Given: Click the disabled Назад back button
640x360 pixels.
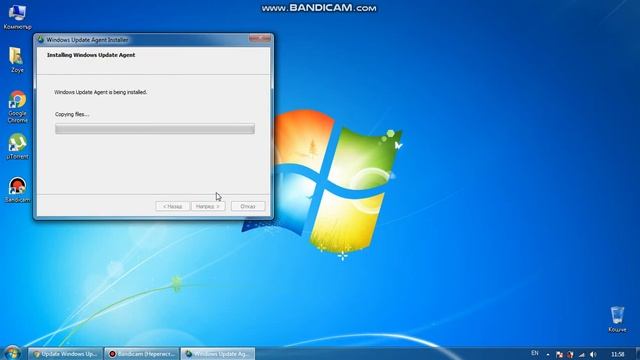Looking at the screenshot, I should point(172,207).
